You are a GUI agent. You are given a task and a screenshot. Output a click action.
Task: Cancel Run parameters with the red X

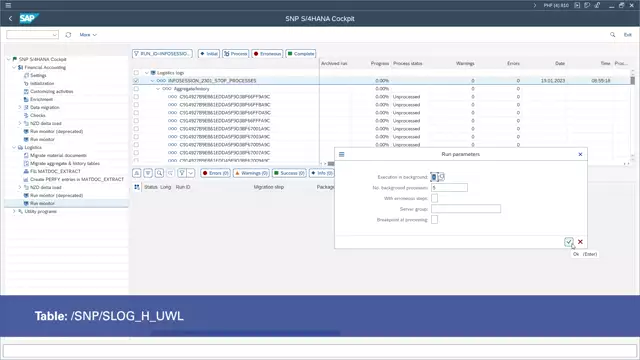tap(580, 242)
